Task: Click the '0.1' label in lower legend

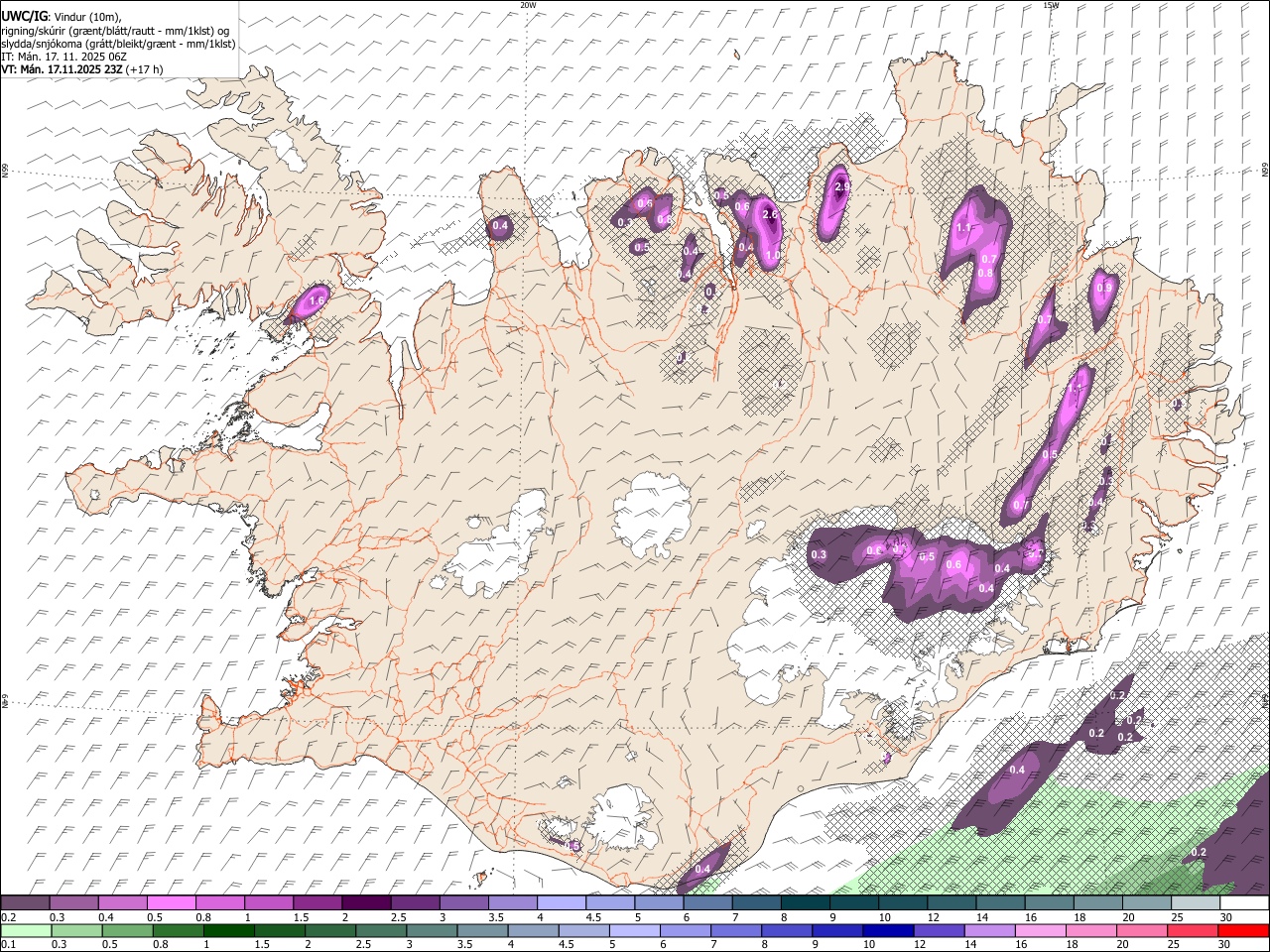Action: click(7, 944)
